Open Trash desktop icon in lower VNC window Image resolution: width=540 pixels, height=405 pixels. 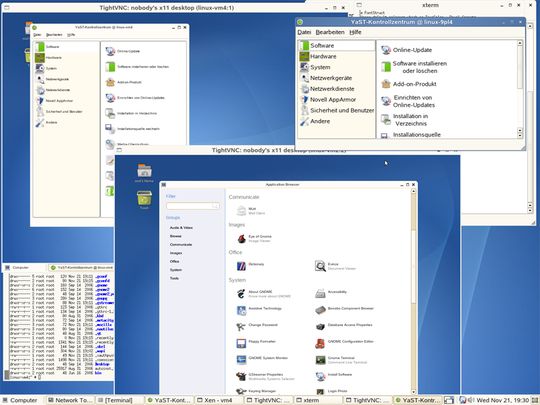tap(144, 198)
